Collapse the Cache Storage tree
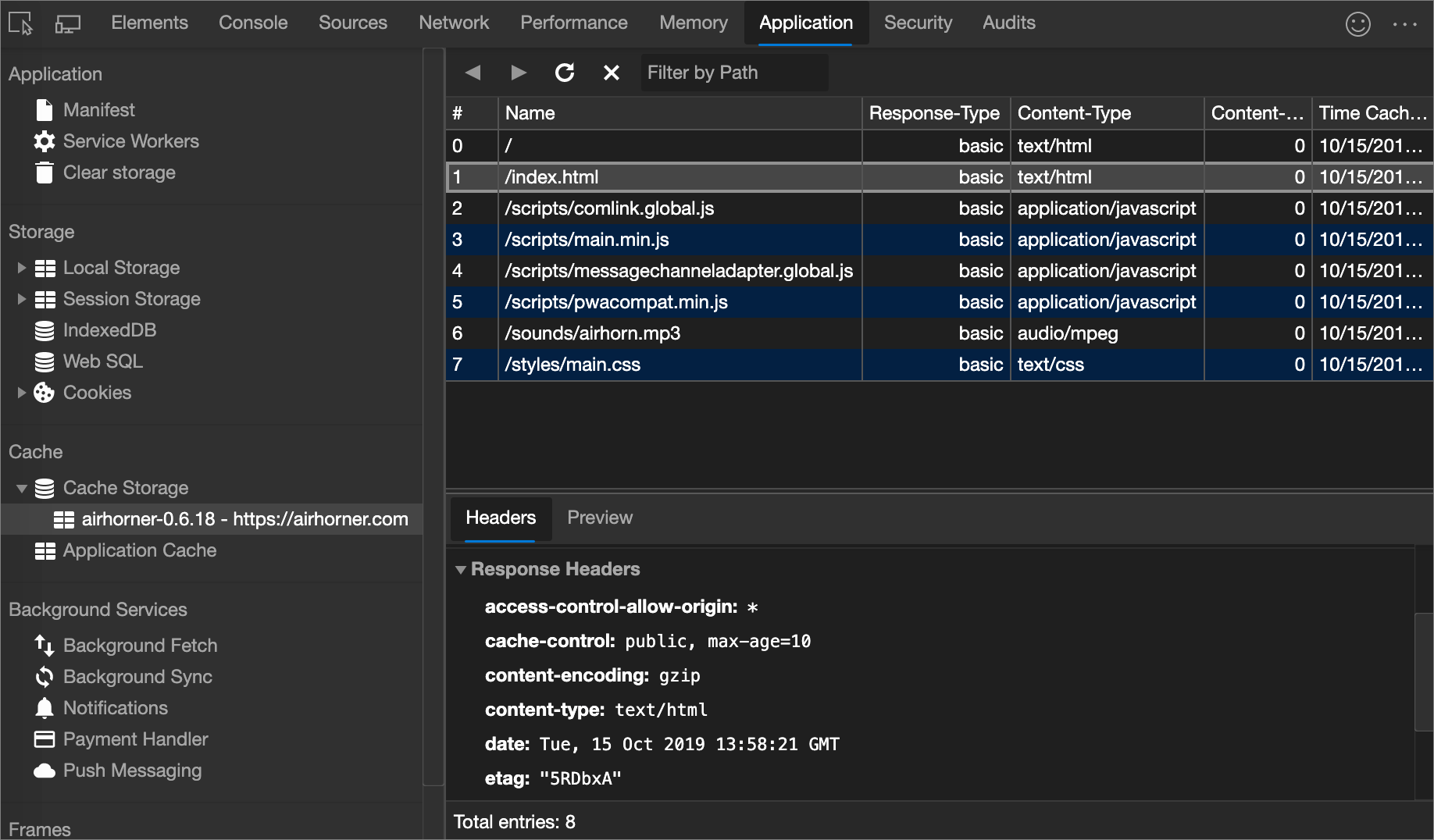This screenshot has width=1434, height=840. 21,488
